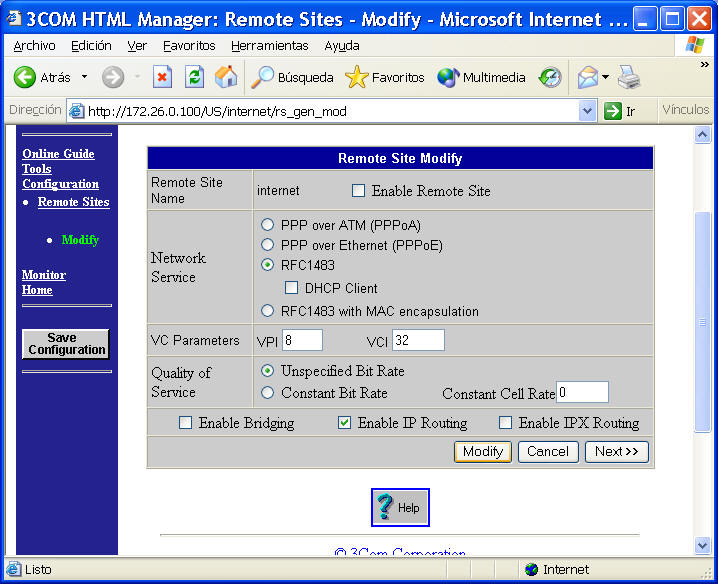This screenshot has height=584, width=718.
Task: Select PPP over Ethernet (PPPoE) option
Action: point(267,245)
